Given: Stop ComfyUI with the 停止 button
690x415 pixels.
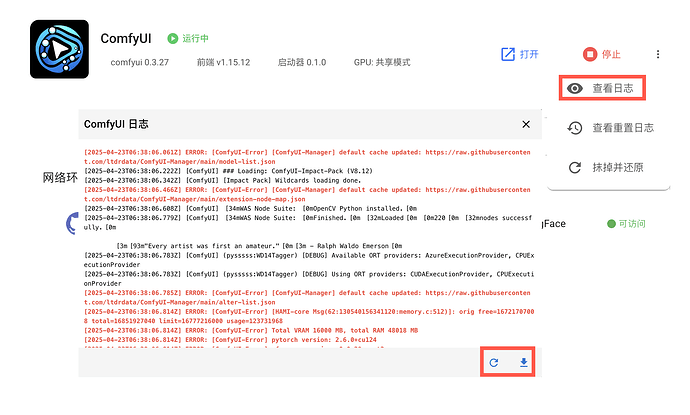Looking at the screenshot, I should click(602, 54).
